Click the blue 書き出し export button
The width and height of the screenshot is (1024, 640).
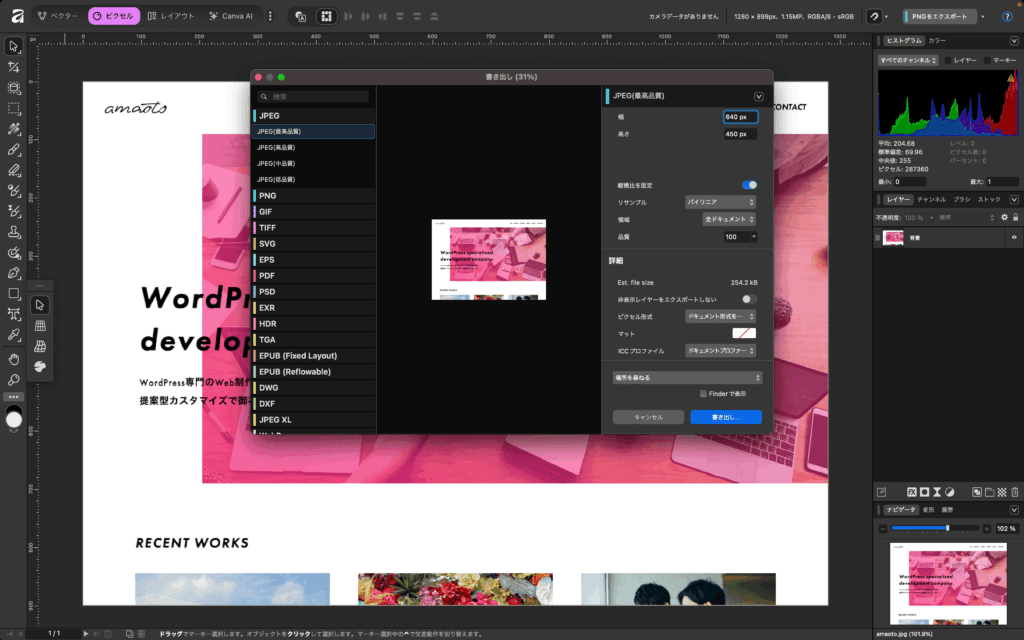[x=726, y=417]
